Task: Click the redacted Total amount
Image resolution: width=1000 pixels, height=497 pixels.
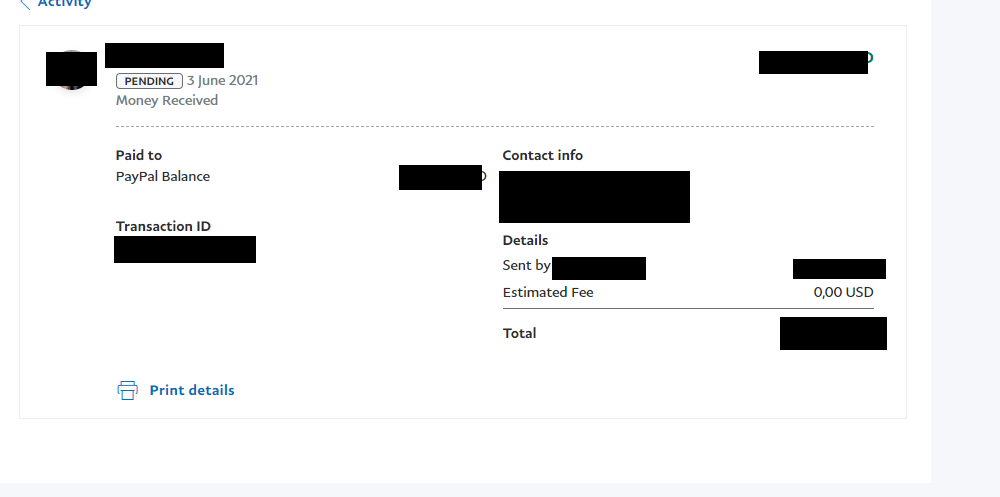Action: 833,333
